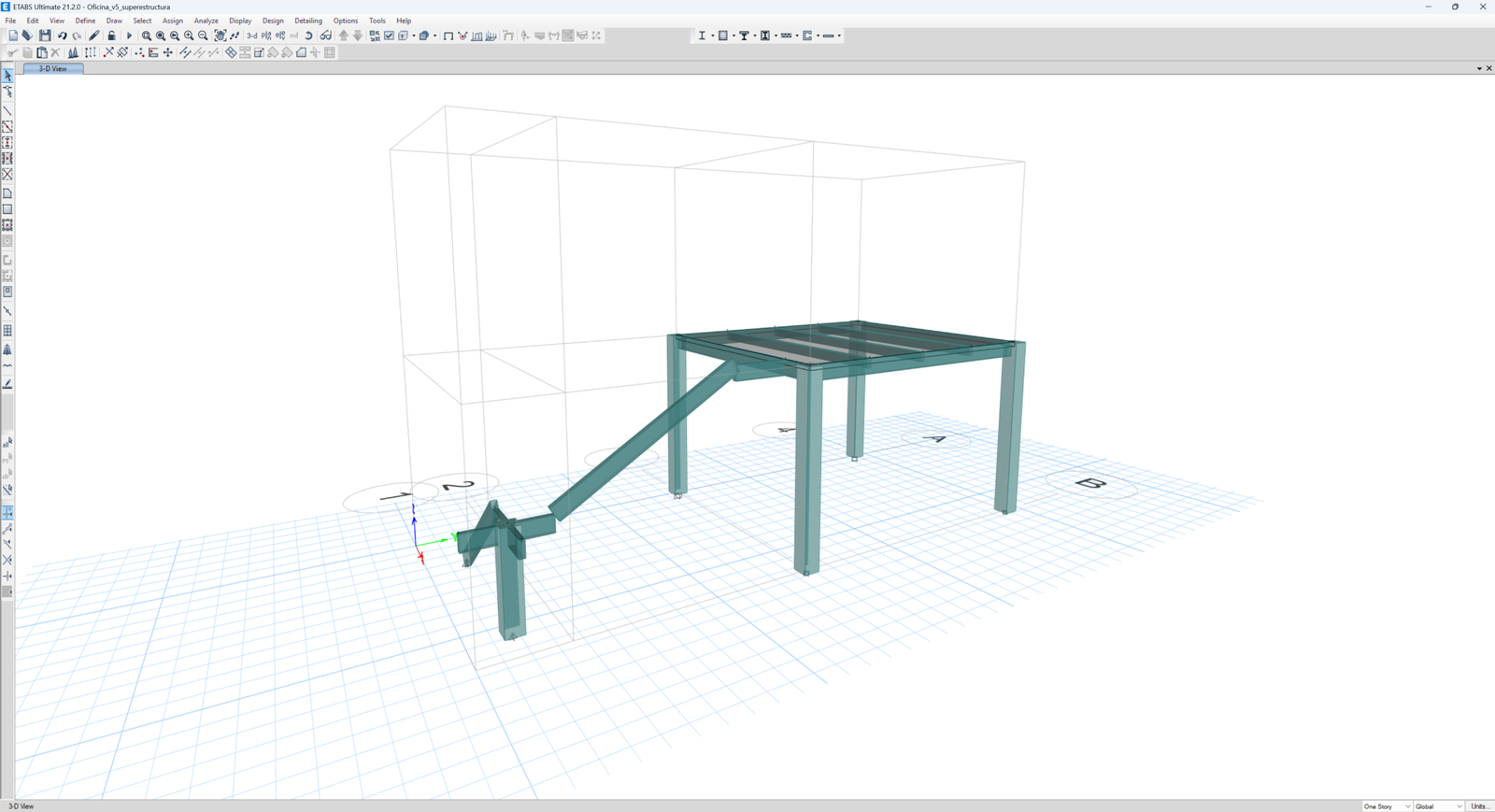The height and width of the screenshot is (812, 1495).
Task: Open the view window list dropdown arrow
Action: point(1479,68)
